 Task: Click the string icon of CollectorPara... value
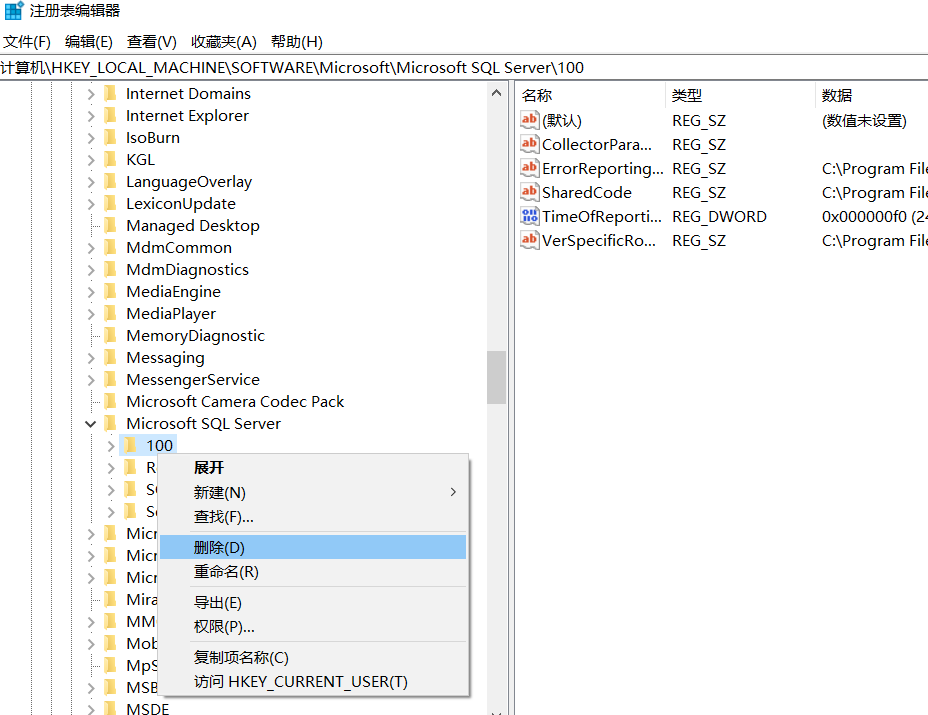click(x=530, y=144)
